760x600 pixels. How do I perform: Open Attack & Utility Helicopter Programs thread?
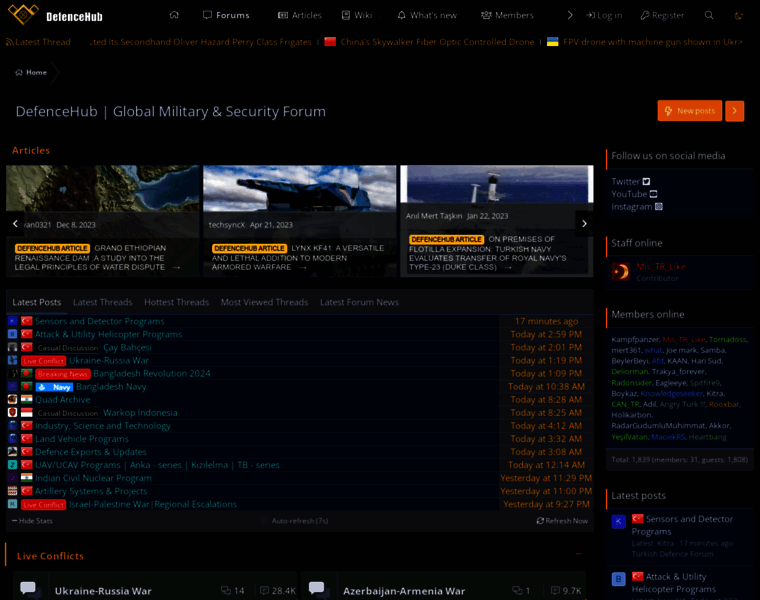point(109,334)
